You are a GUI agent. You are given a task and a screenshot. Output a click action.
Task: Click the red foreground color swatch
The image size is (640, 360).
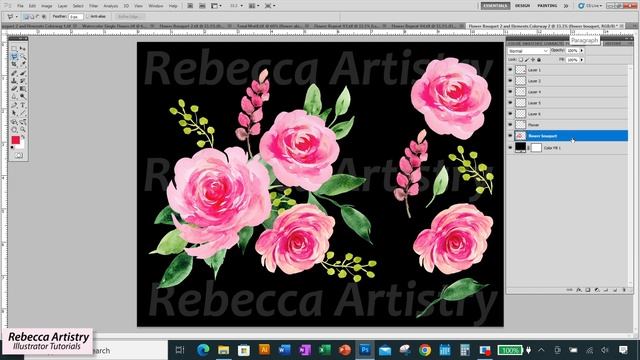[16, 140]
